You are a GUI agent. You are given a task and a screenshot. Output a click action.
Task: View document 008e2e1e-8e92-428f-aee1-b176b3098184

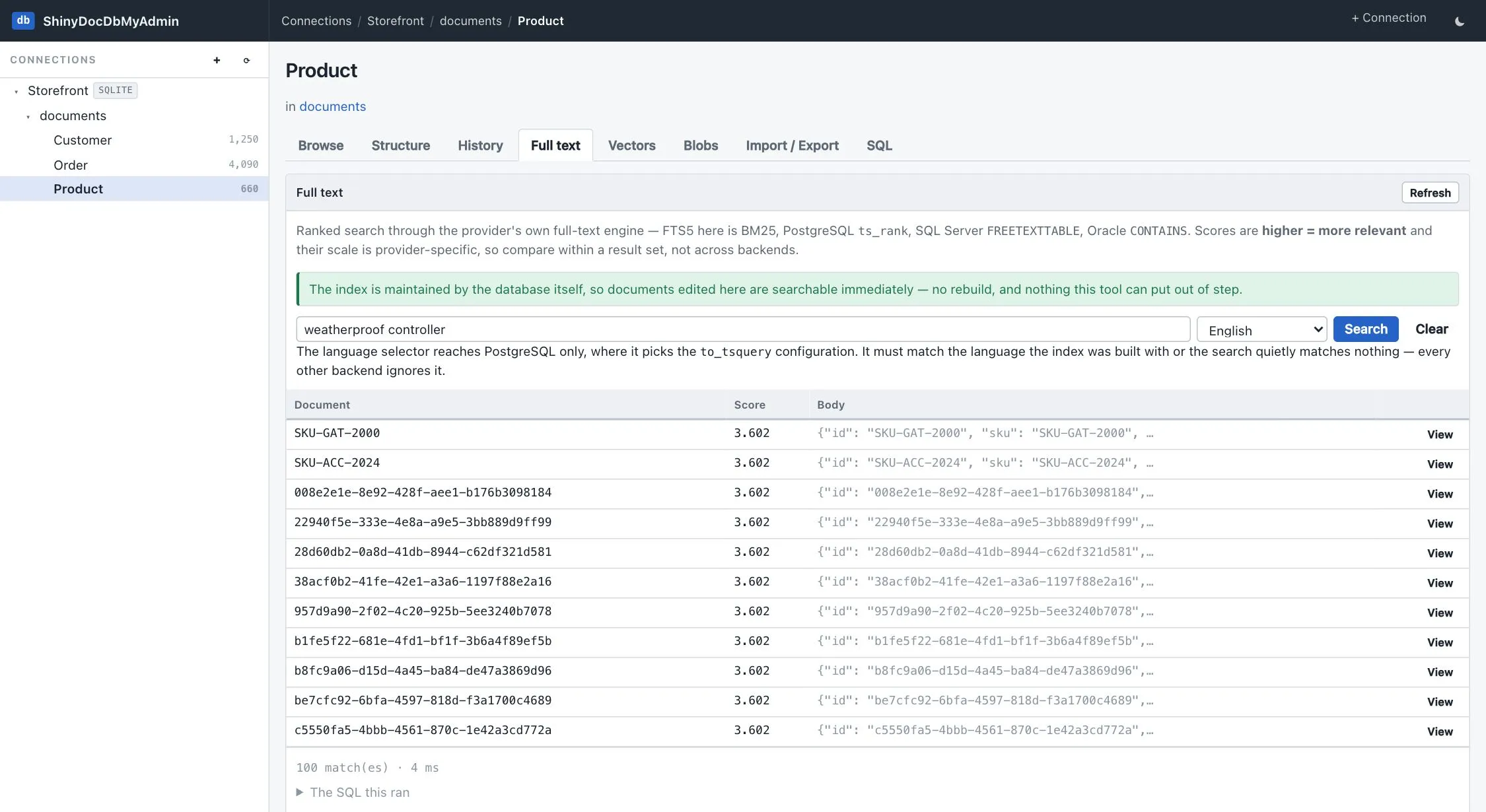pyautogui.click(x=1440, y=494)
